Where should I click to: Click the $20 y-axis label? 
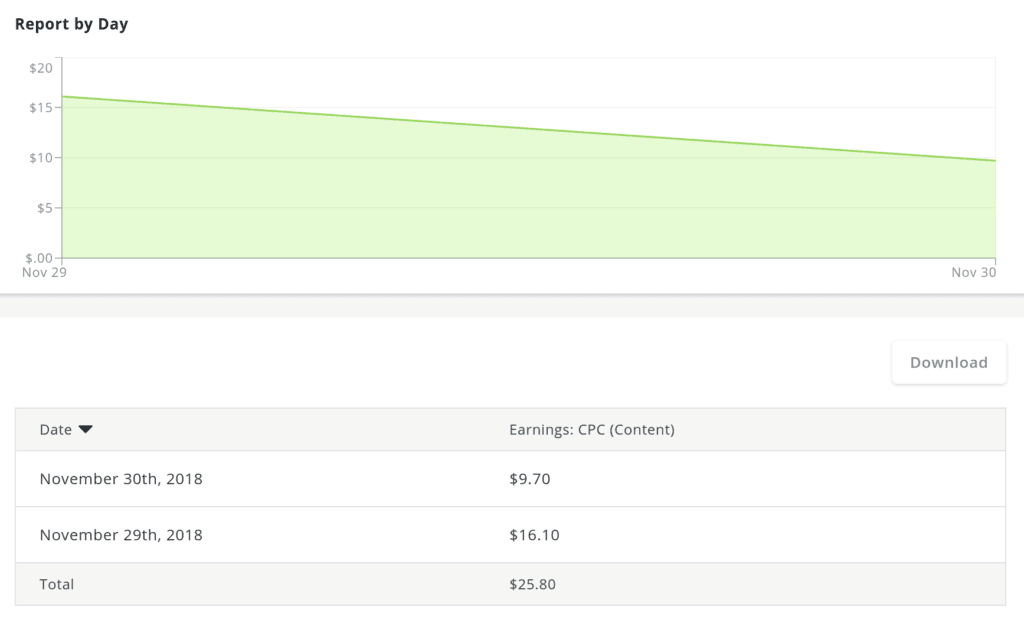click(x=41, y=68)
